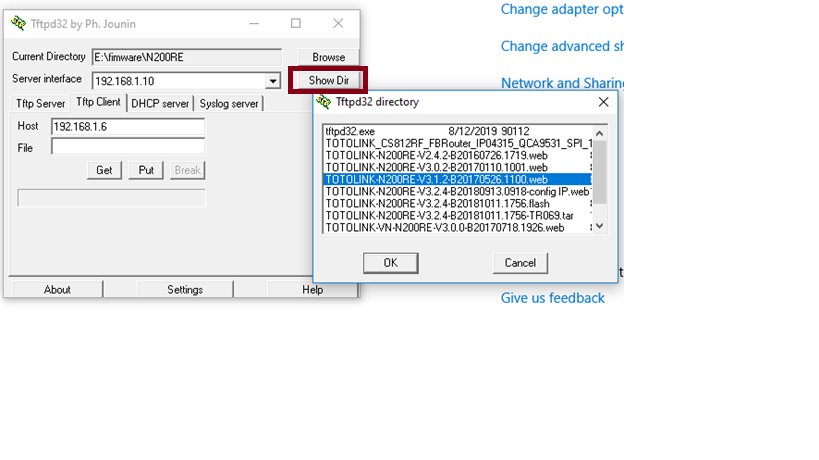Select TOTOLINK-N200RE-V3.2.4-B20181011.1756.flash entry
Viewport: 819px width, 460px height.
(x=457, y=204)
